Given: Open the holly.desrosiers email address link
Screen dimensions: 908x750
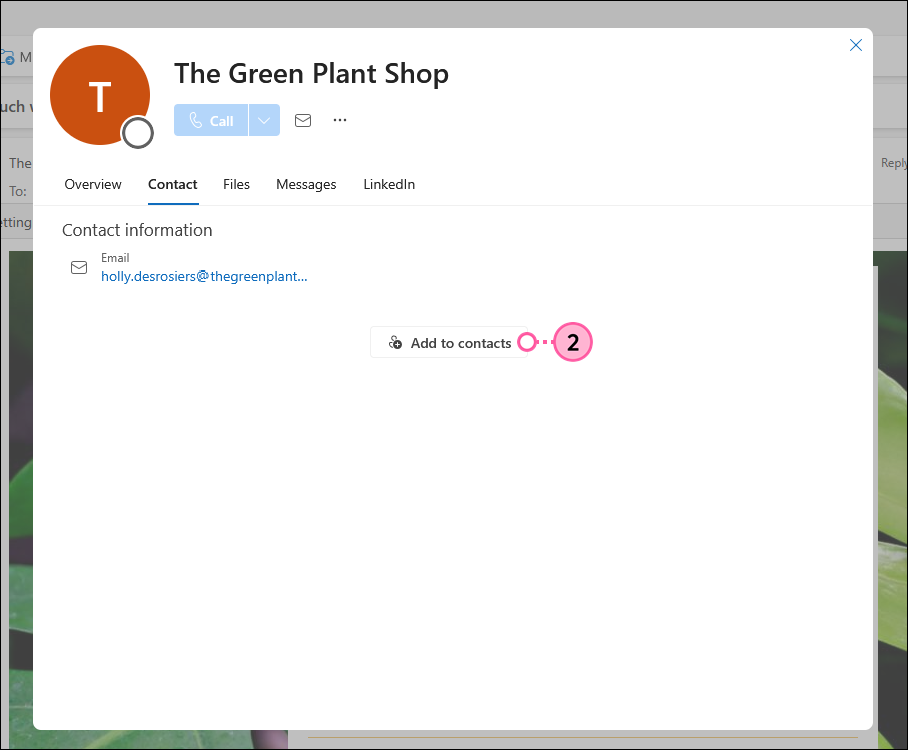Looking at the screenshot, I should (x=204, y=277).
